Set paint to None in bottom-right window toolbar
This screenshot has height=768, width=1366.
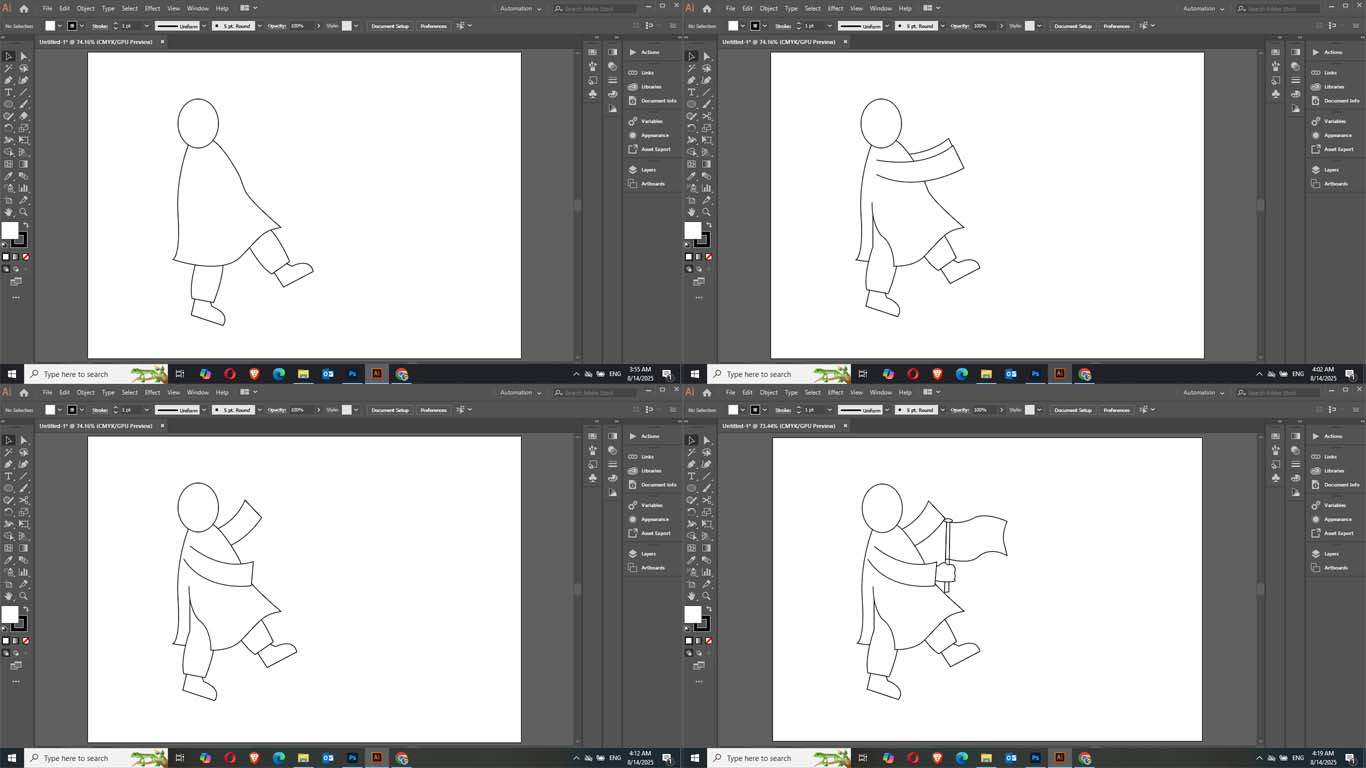(x=708, y=641)
